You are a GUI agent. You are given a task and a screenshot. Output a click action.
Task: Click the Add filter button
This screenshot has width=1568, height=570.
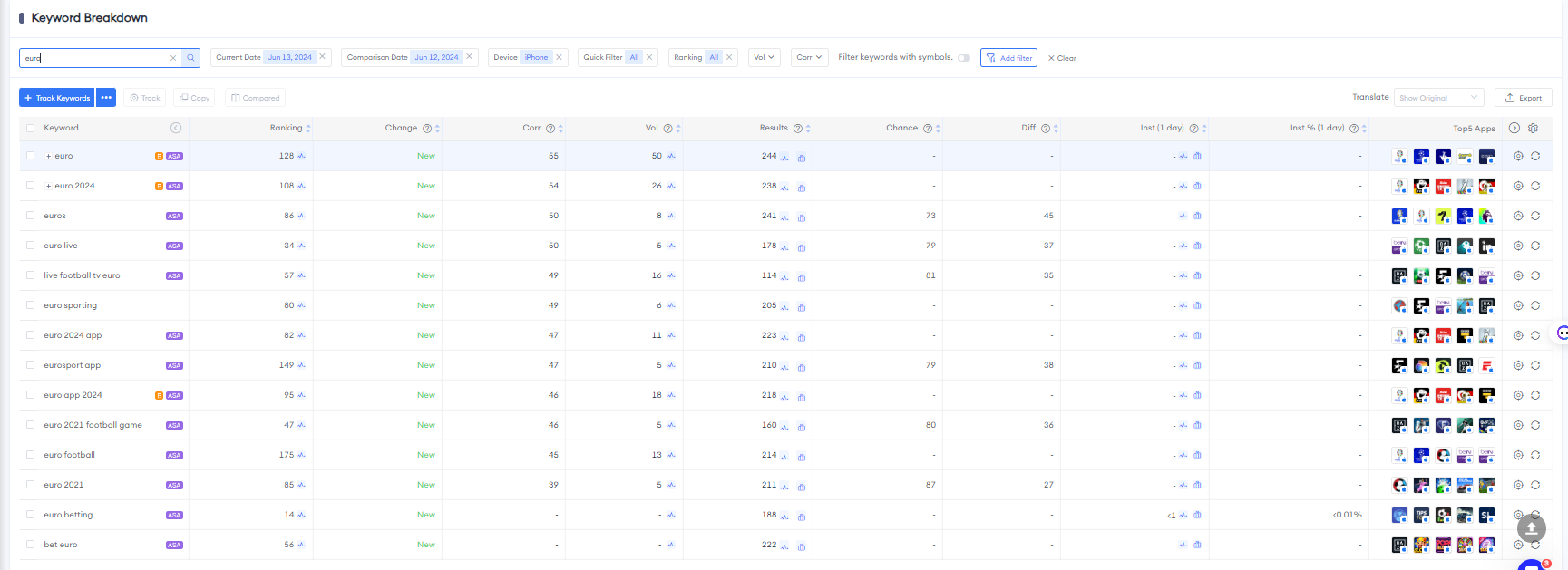click(1008, 58)
